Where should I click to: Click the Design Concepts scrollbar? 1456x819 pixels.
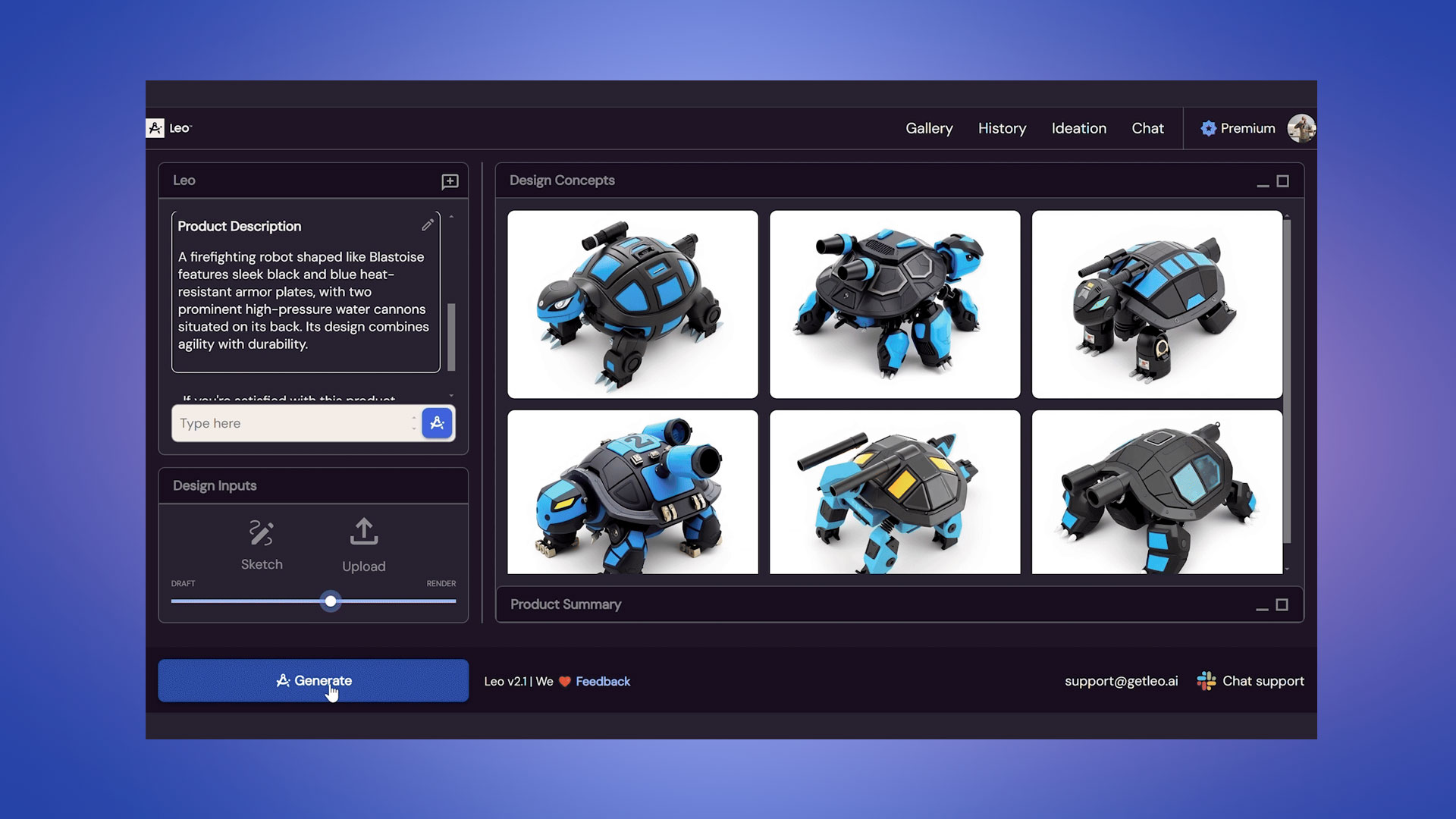[x=1287, y=381]
